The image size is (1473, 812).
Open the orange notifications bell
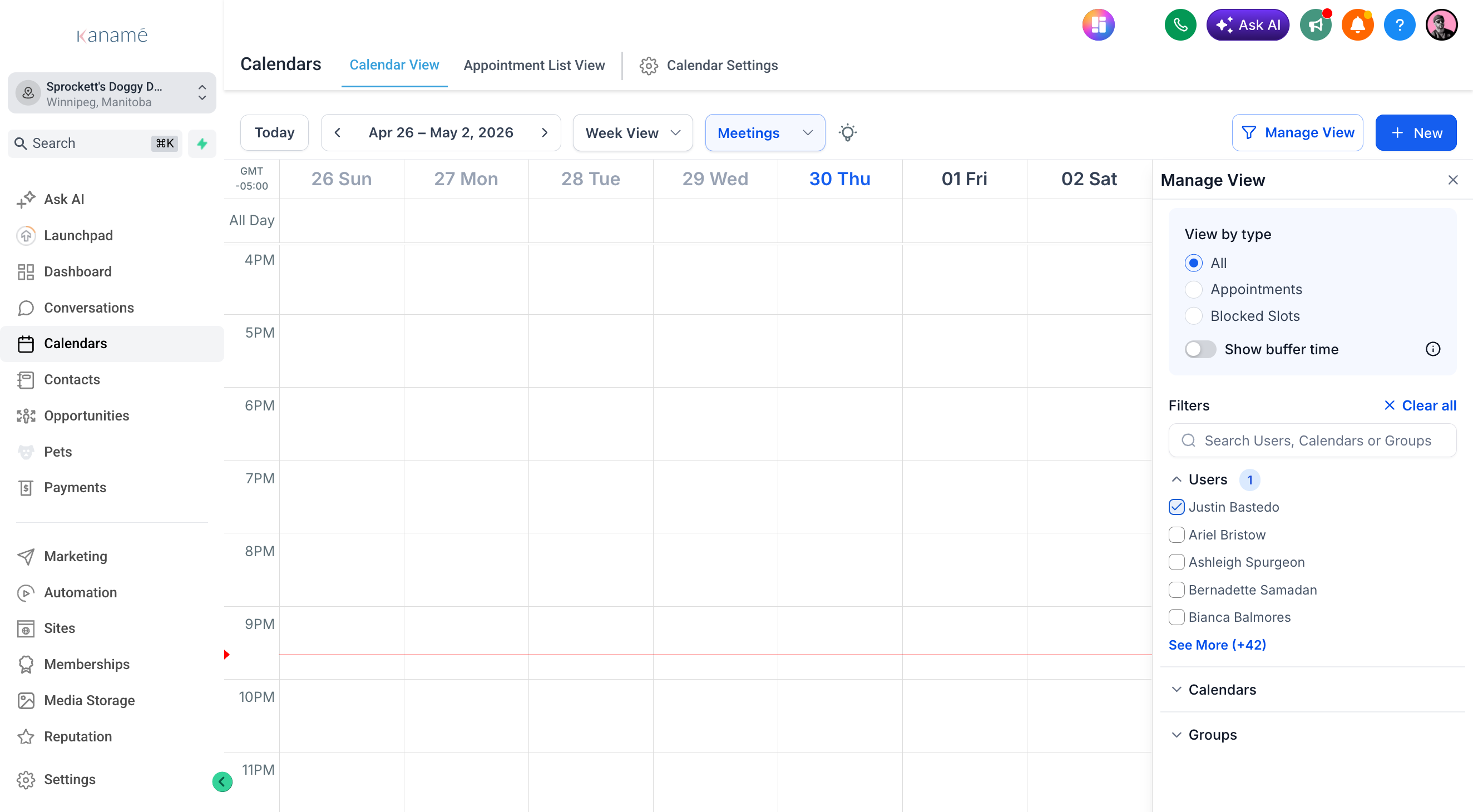pyautogui.click(x=1357, y=25)
